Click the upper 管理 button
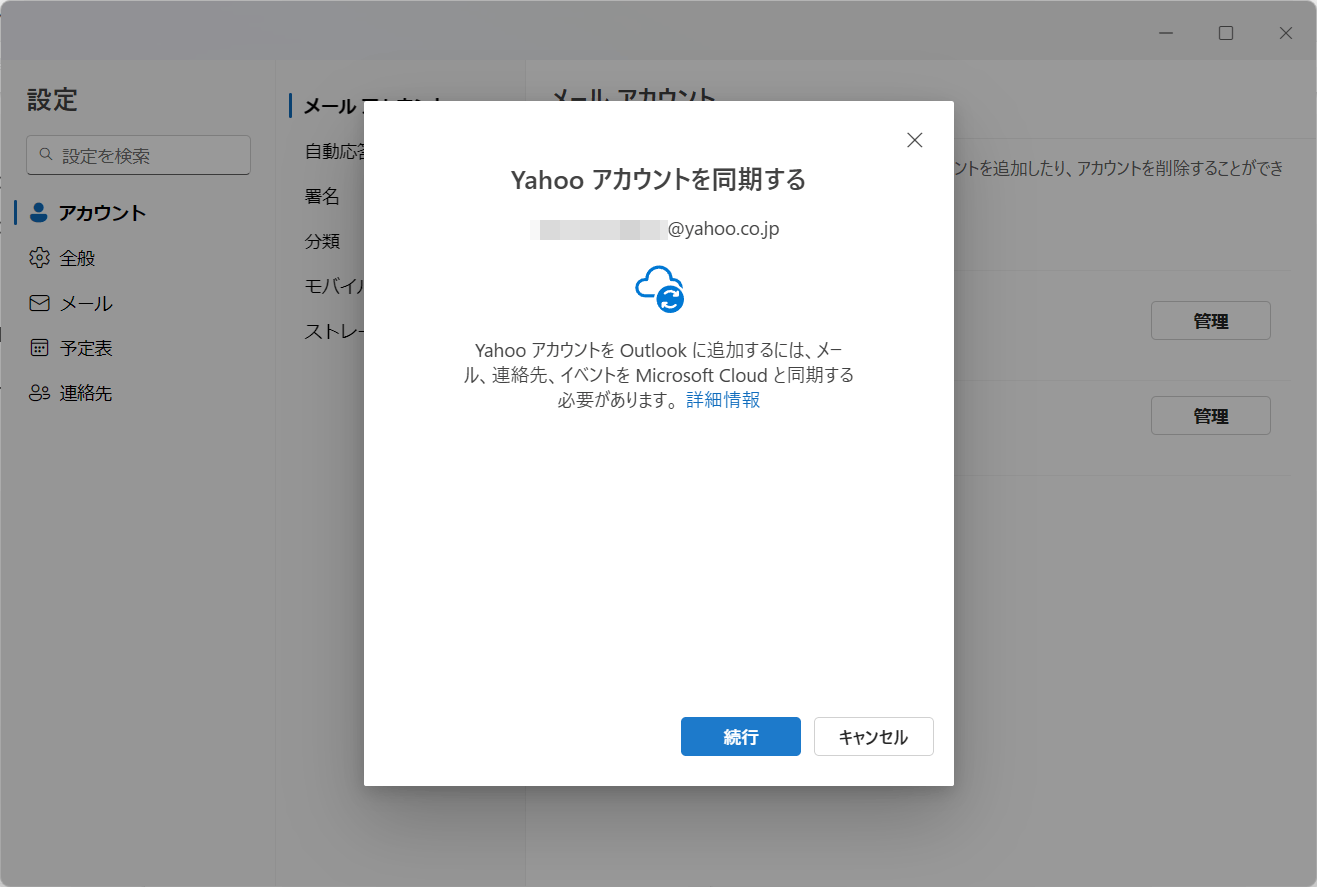This screenshot has width=1317, height=887. pyautogui.click(x=1210, y=321)
